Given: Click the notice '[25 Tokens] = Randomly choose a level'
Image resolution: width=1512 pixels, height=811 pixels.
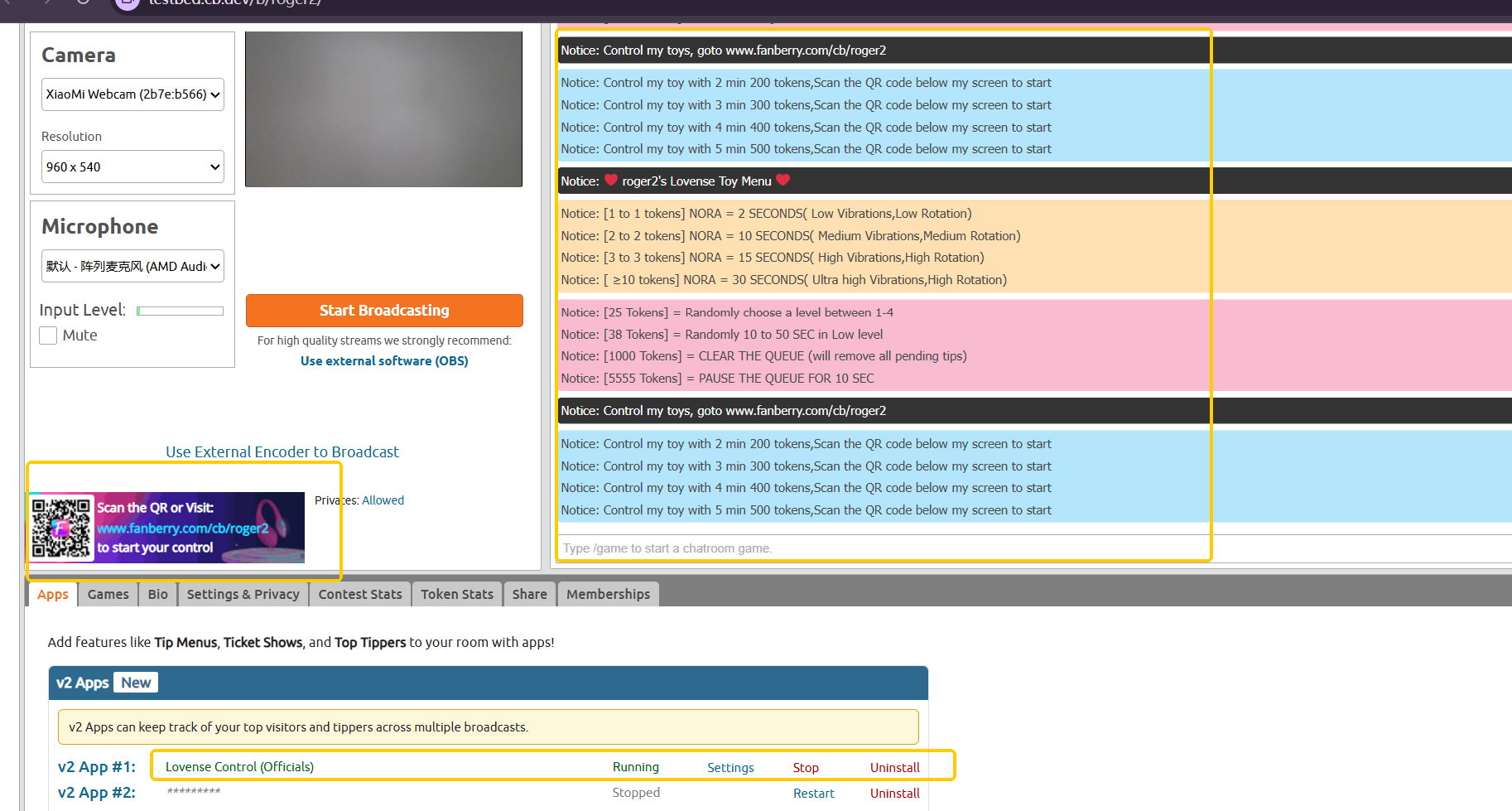Looking at the screenshot, I should 727,312.
